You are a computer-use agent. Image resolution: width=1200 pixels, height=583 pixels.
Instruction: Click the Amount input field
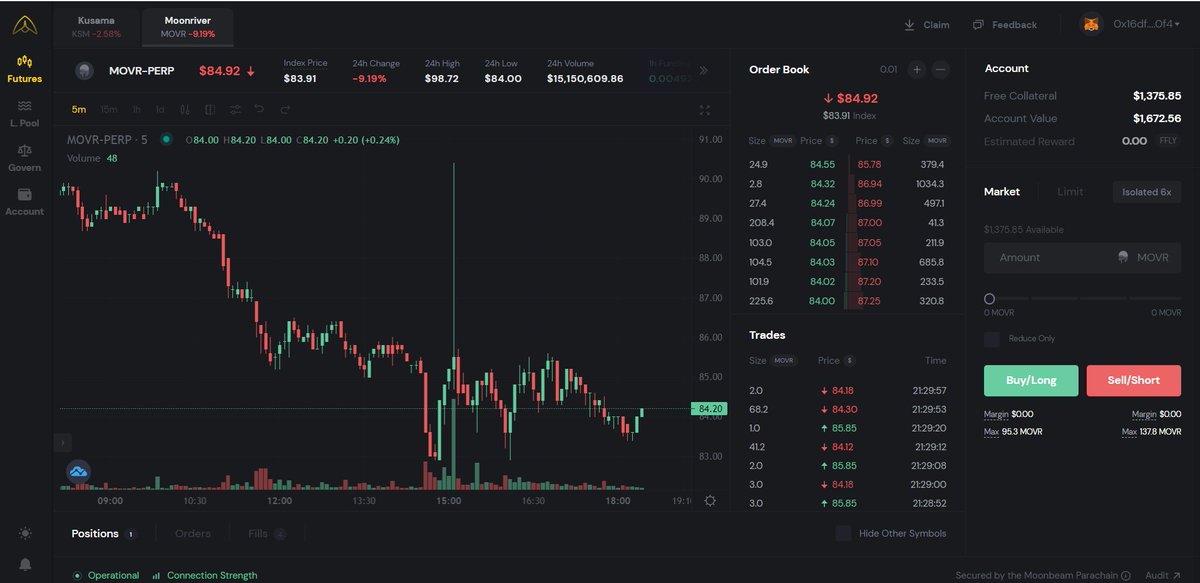tap(1082, 257)
